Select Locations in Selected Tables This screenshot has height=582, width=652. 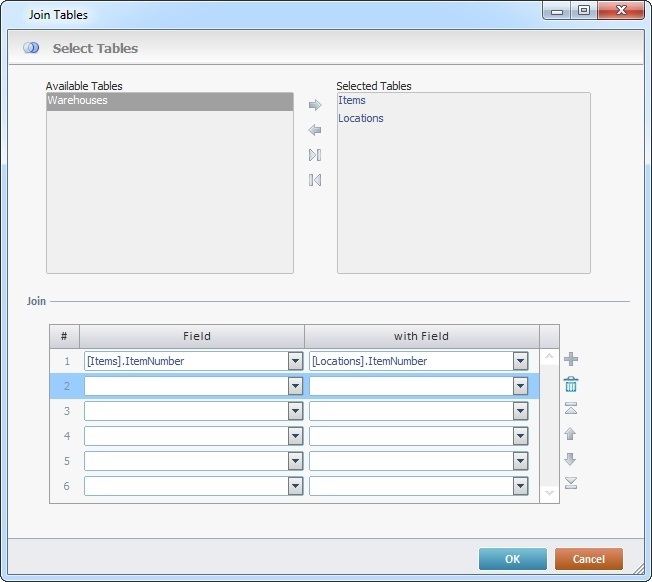pyautogui.click(x=361, y=119)
